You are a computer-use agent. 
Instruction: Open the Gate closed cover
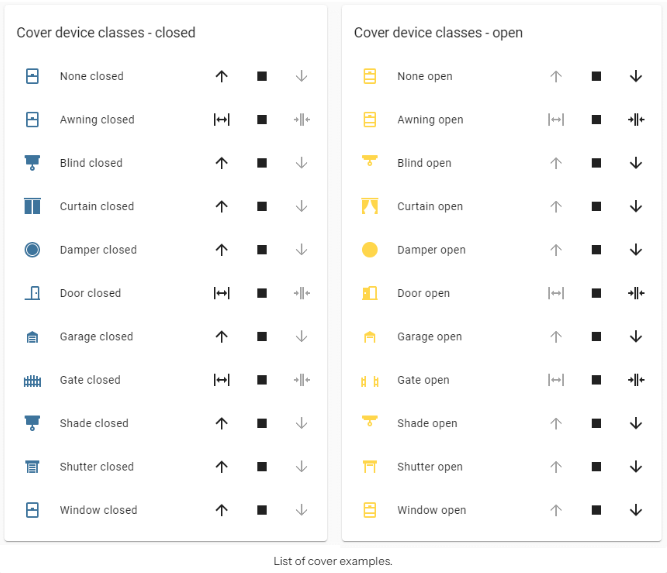point(222,380)
